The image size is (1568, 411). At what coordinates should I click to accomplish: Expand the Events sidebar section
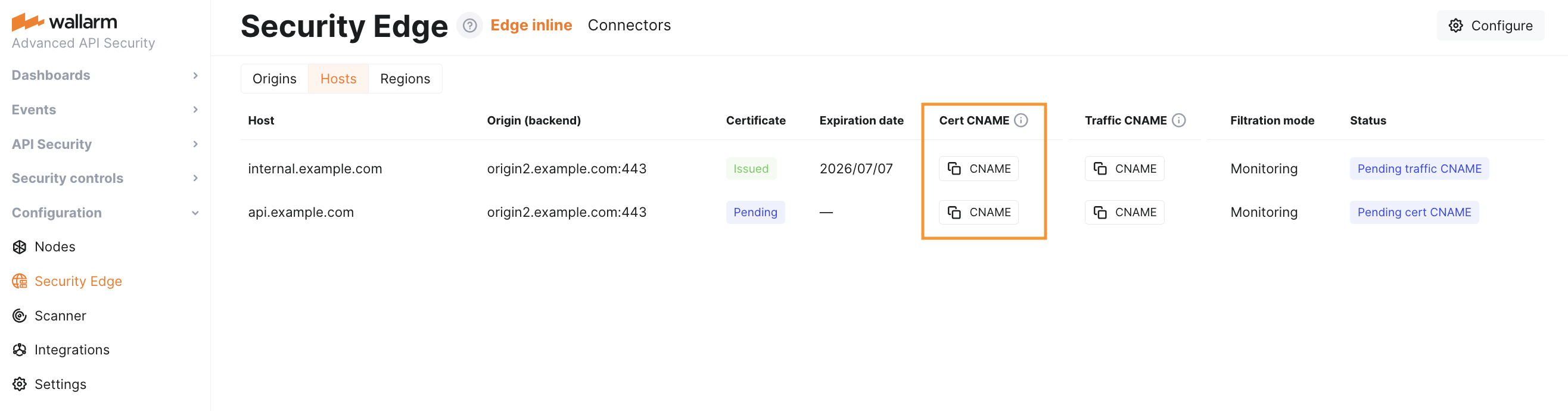pos(105,110)
